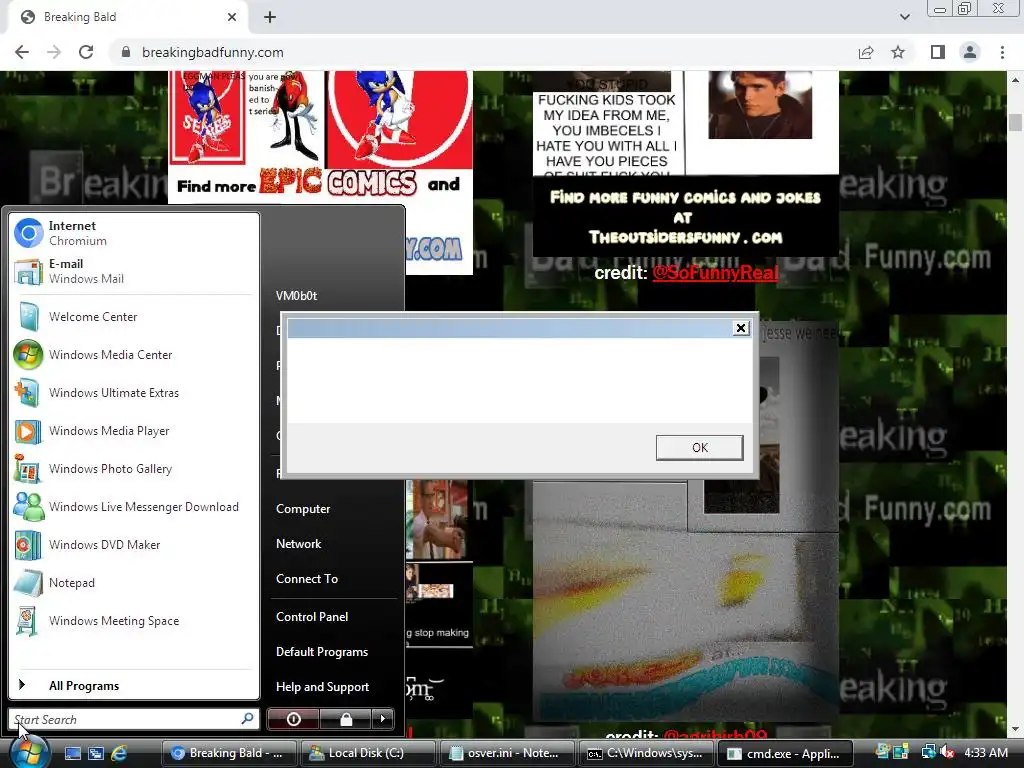Click the Find more funny comics banner
The height and width of the screenshot is (768, 1024).
[685, 217]
